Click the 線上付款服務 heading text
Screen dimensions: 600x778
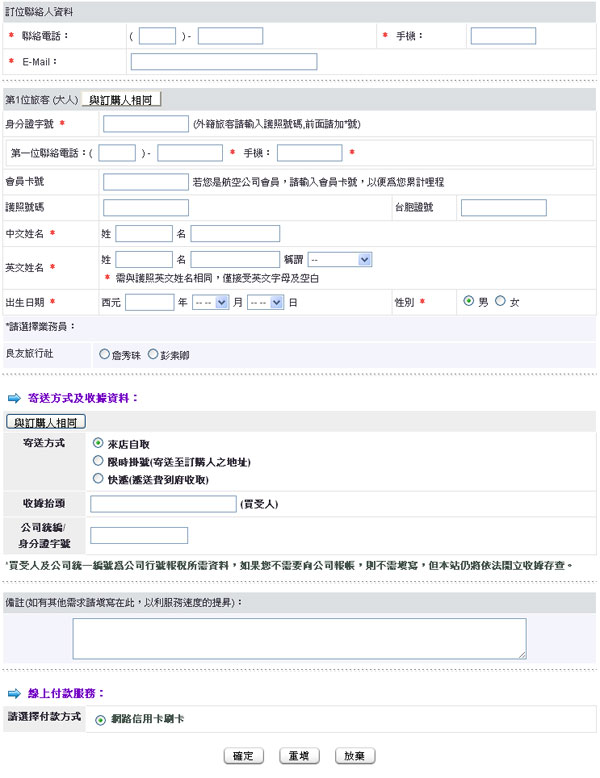coord(66,694)
